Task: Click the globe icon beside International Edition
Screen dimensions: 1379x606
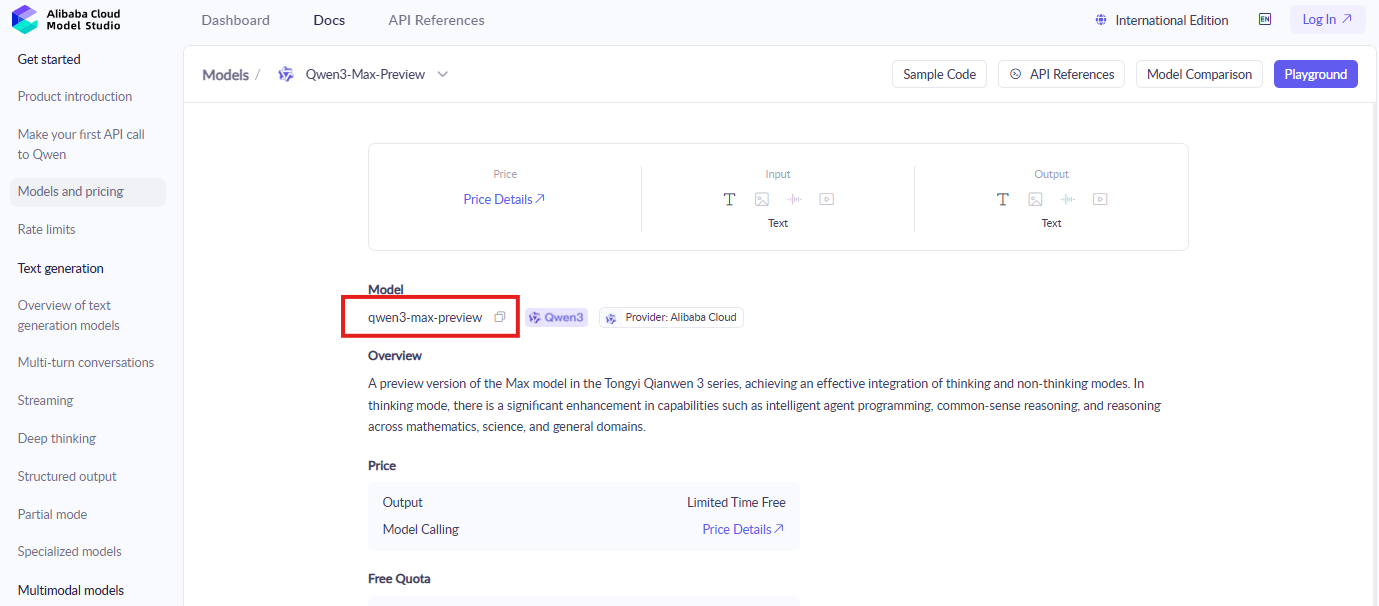Action: pyautogui.click(x=1101, y=20)
